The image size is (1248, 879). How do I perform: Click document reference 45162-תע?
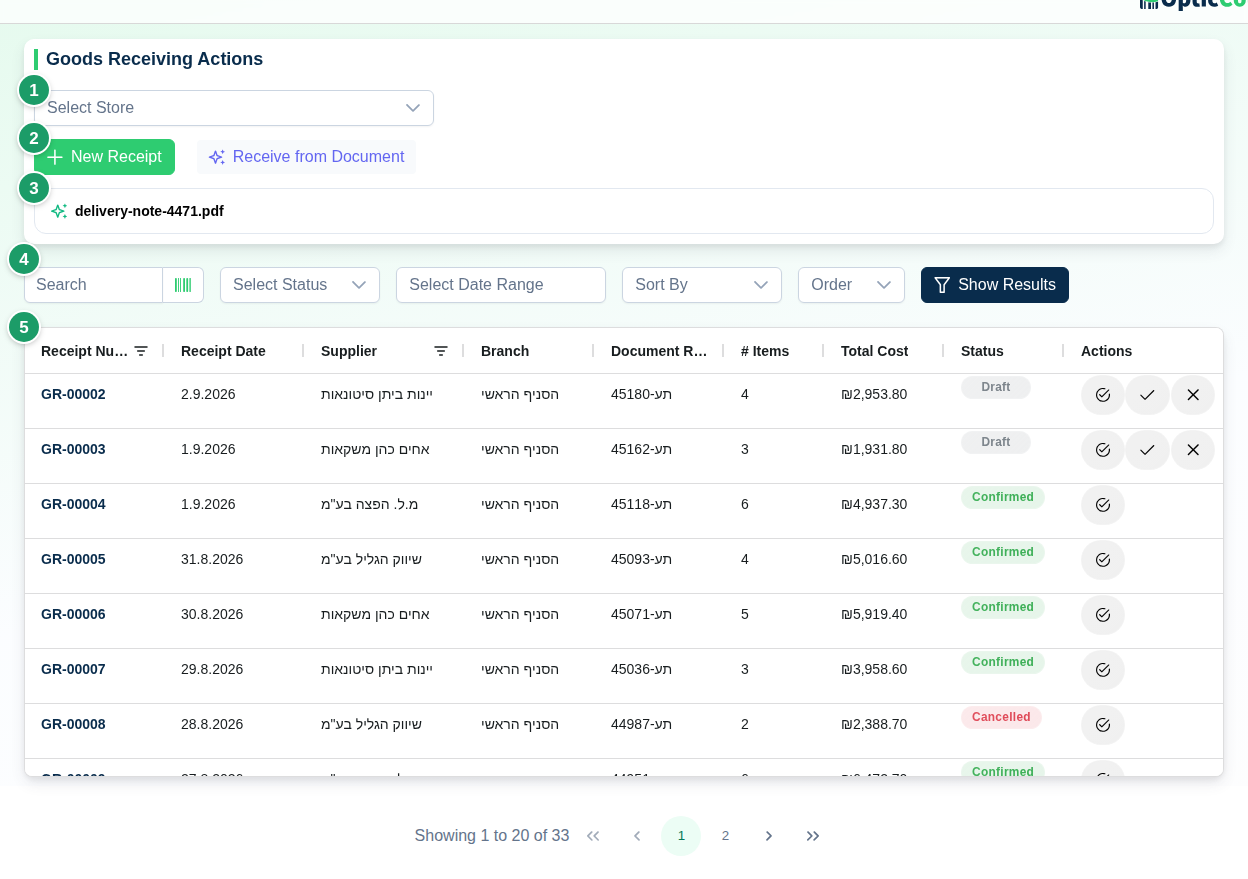641,449
